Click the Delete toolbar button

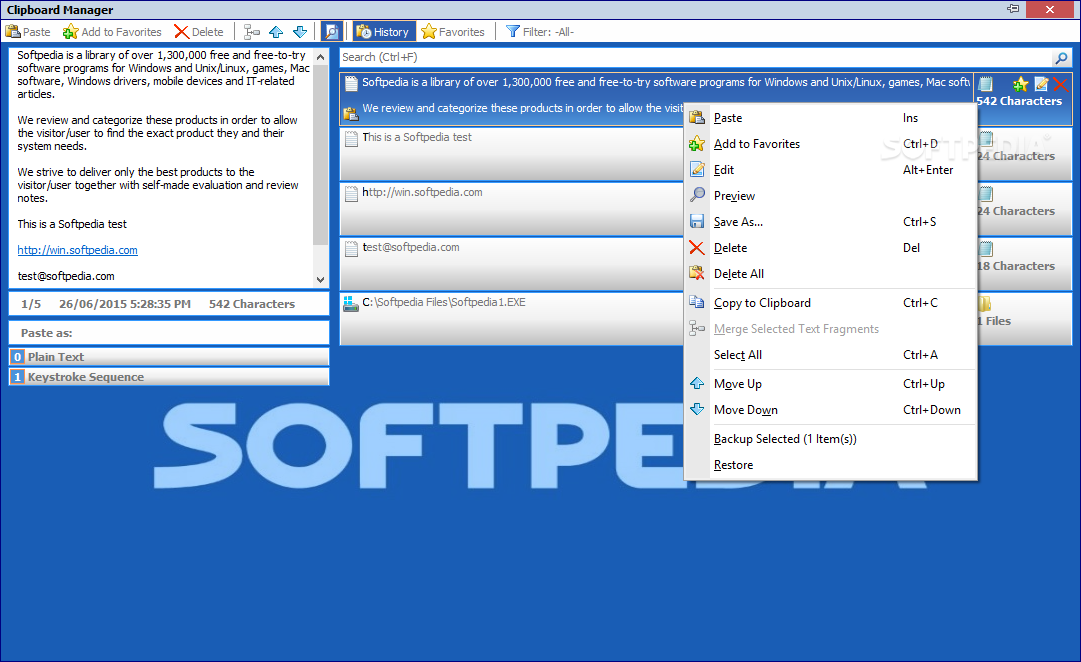click(199, 32)
